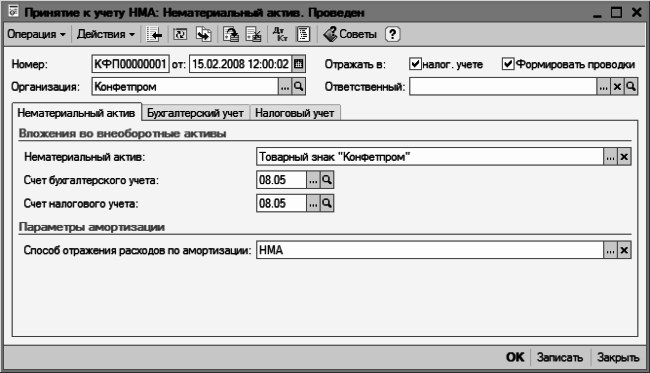Click the Организация field Конфетпром
The image size is (650, 373).
point(185,87)
